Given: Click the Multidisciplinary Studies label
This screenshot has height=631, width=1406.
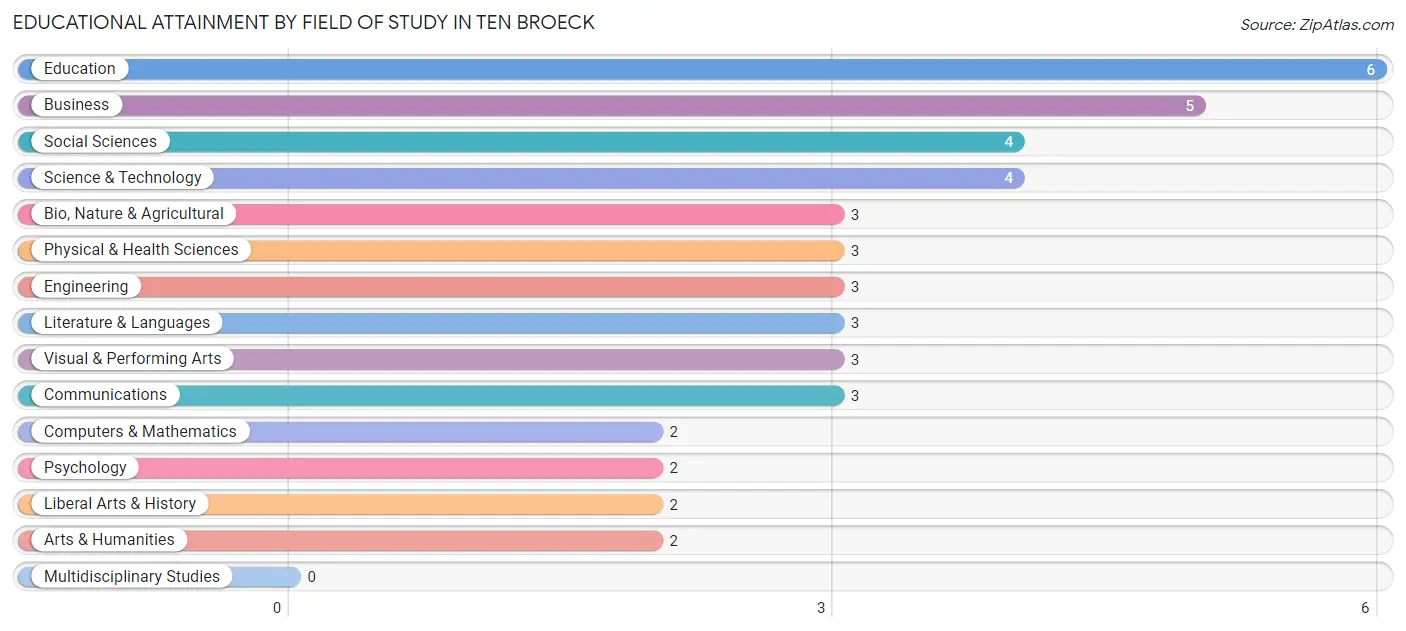Looking at the screenshot, I should tap(131, 577).
